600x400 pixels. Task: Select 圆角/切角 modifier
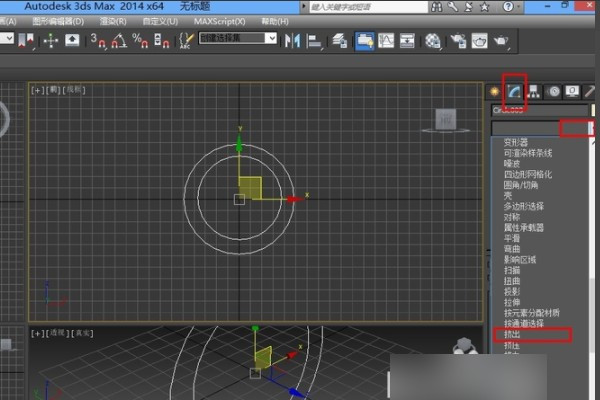521,185
